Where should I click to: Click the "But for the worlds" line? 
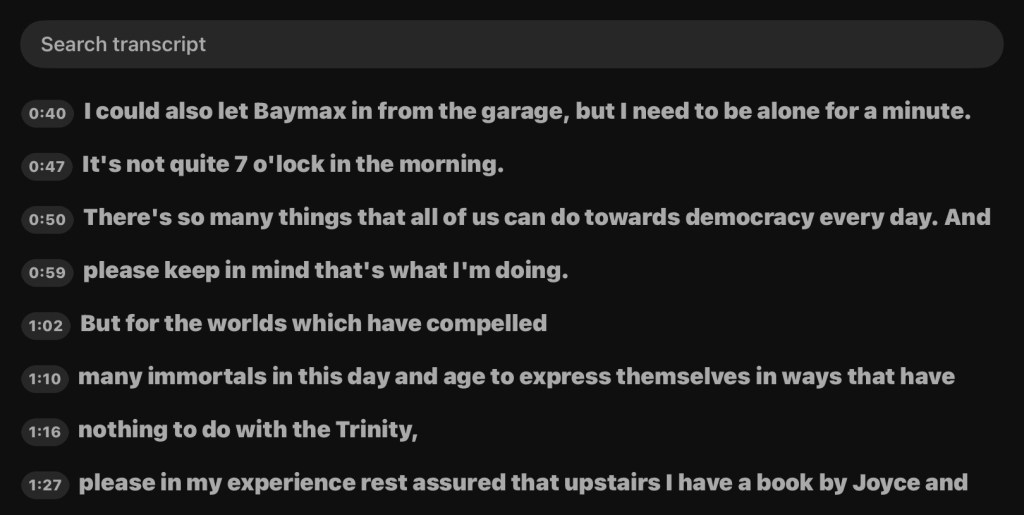(x=313, y=324)
